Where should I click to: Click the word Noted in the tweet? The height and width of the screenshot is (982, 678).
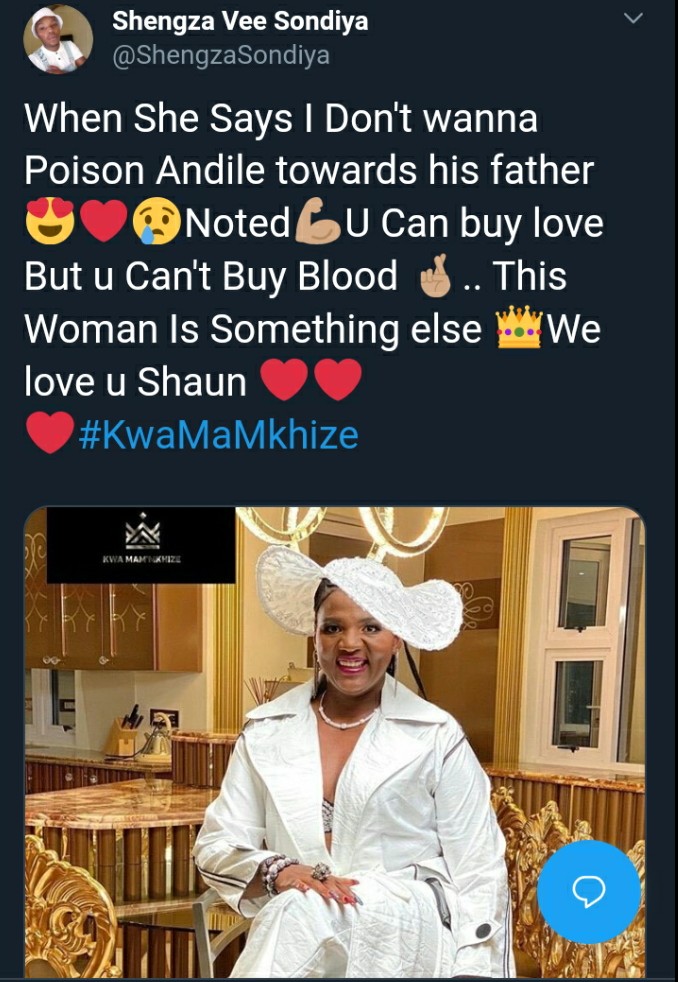[x=237, y=223]
